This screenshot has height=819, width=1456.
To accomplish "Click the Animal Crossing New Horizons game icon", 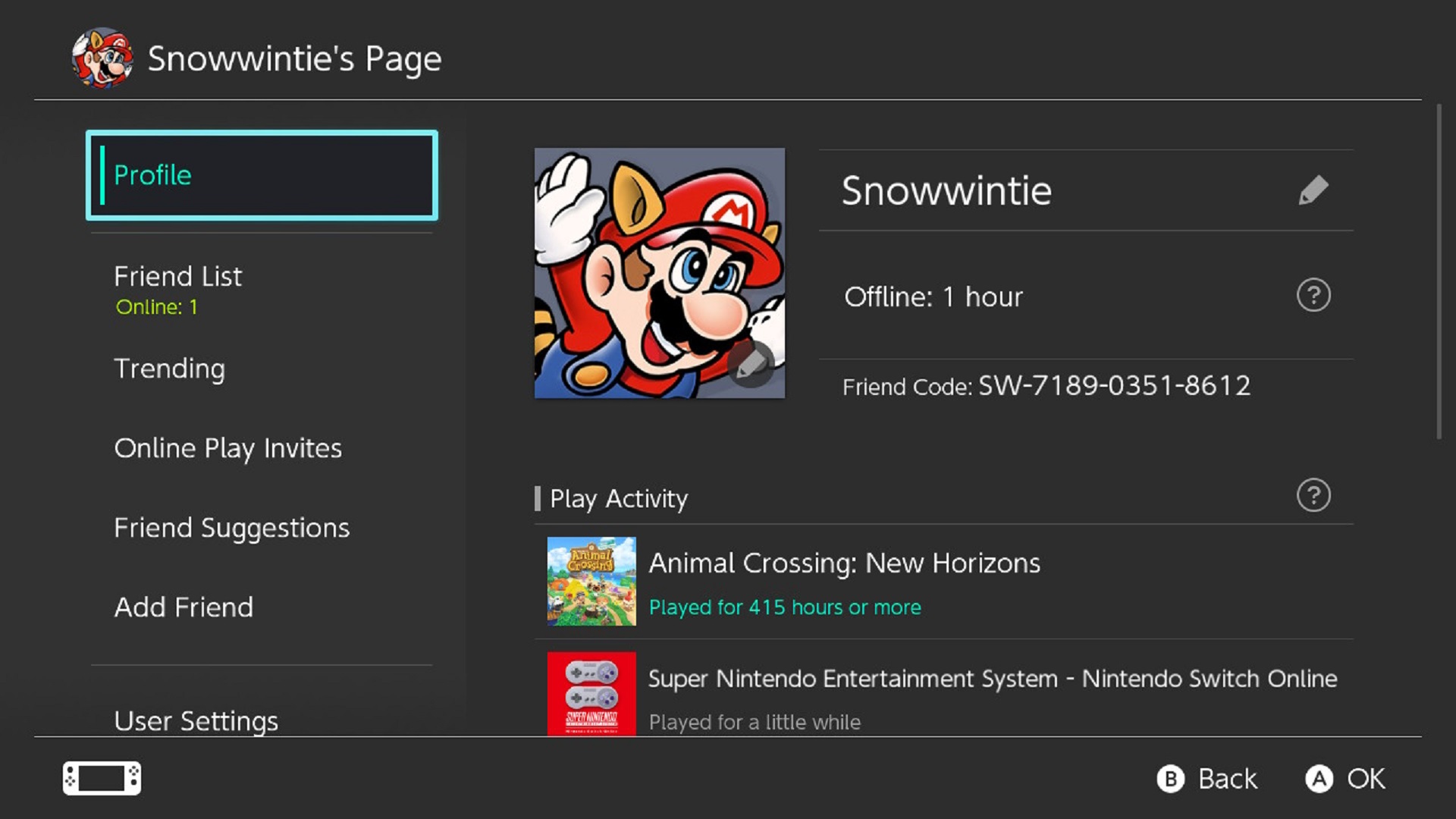I will pos(591,582).
